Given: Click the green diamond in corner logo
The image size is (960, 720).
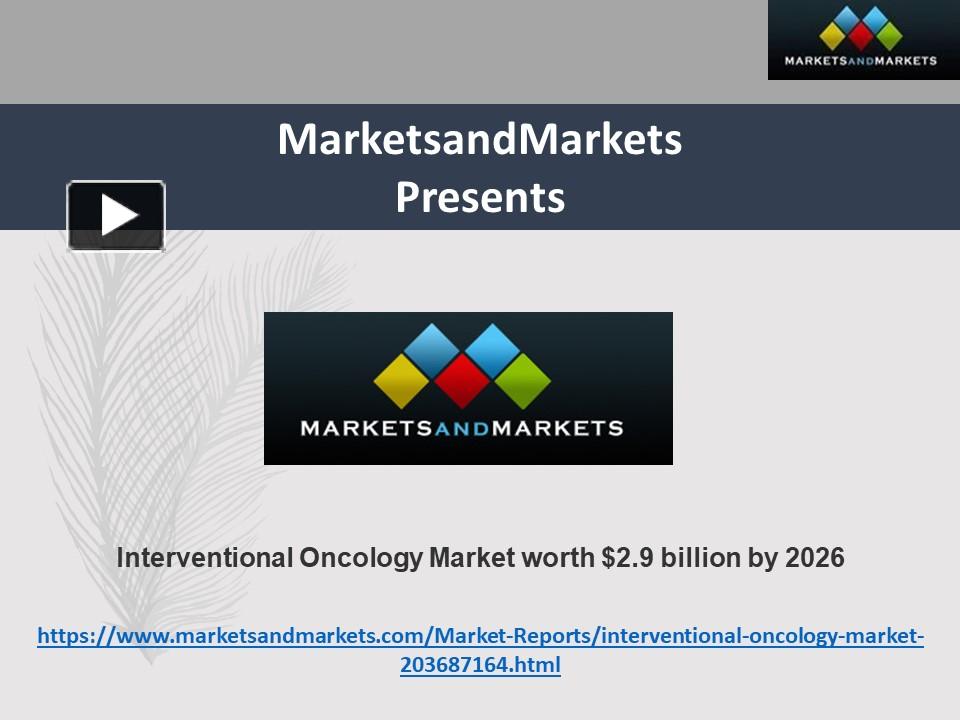Looking at the screenshot, I should point(891,36).
